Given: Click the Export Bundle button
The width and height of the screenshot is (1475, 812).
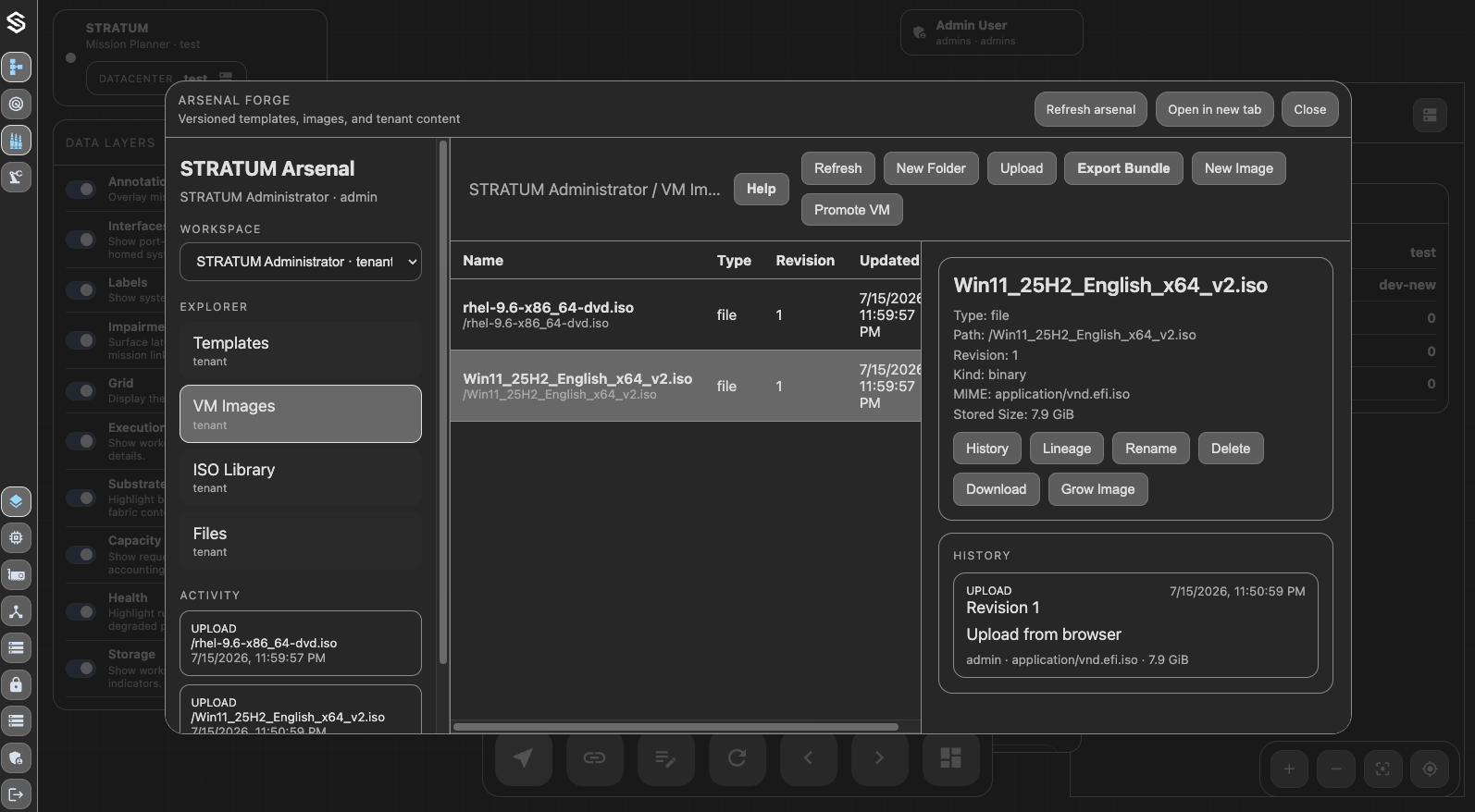Looking at the screenshot, I should pos(1123,168).
